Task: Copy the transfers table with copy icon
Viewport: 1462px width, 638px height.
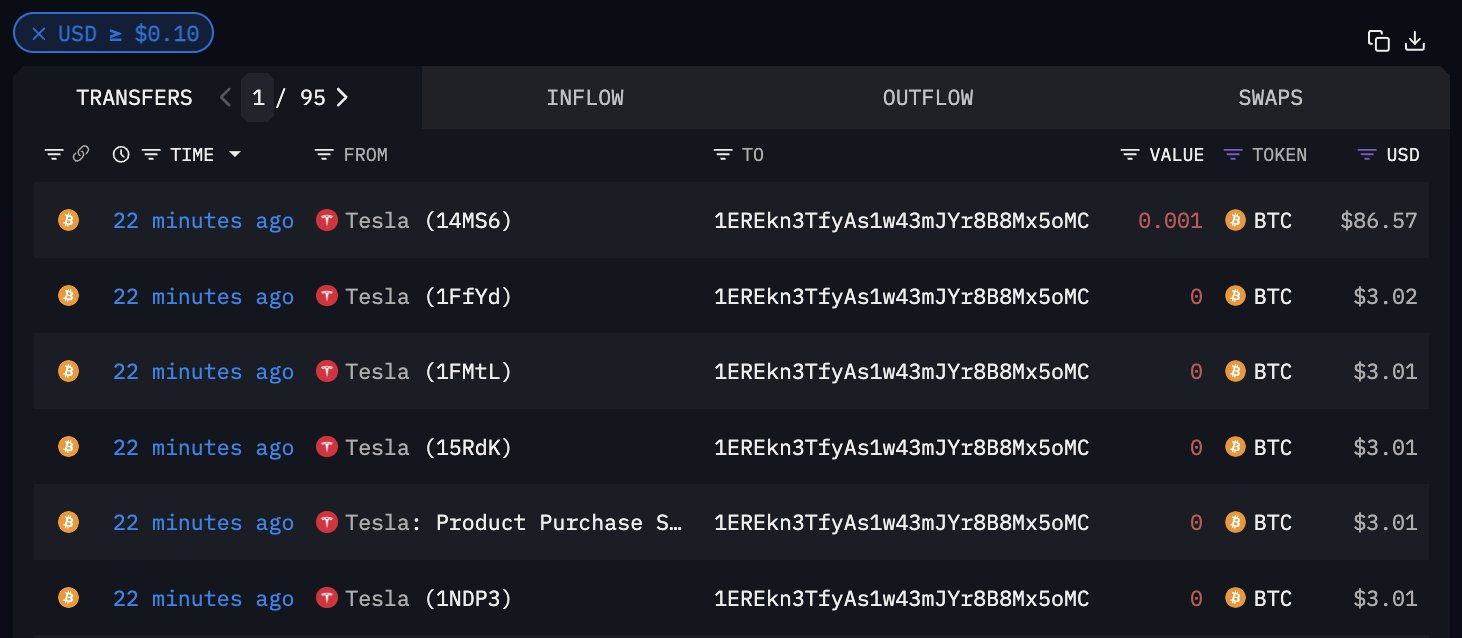Action: tap(1379, 41)
